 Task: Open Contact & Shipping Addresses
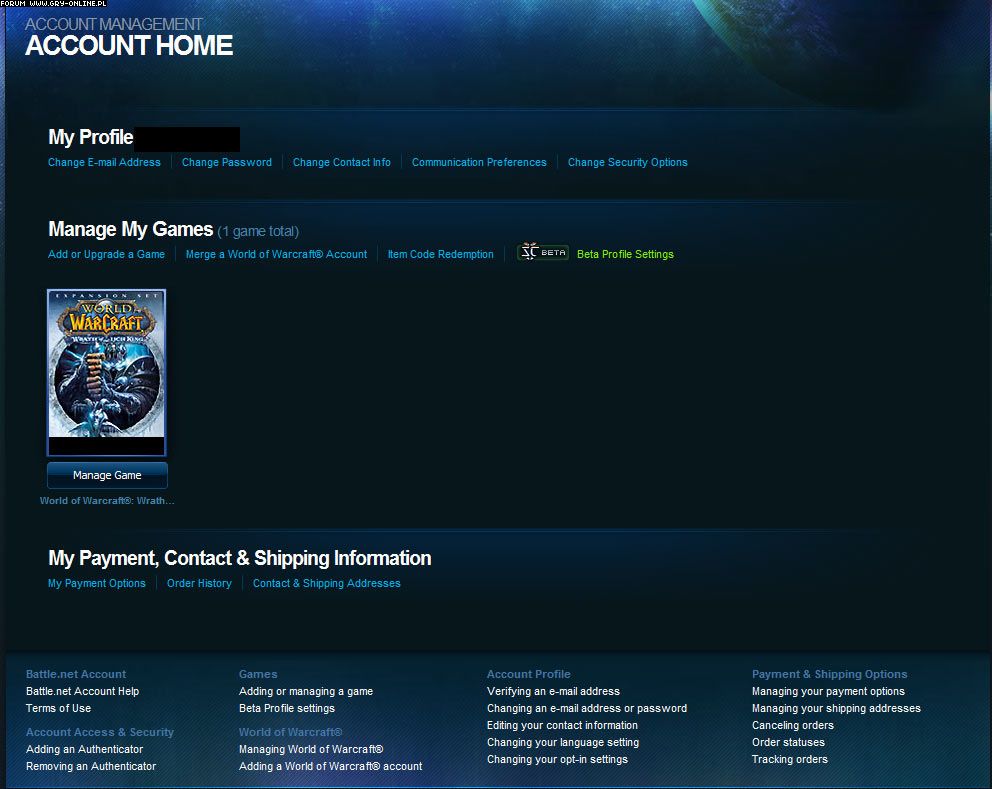click(x=327, y=583)
